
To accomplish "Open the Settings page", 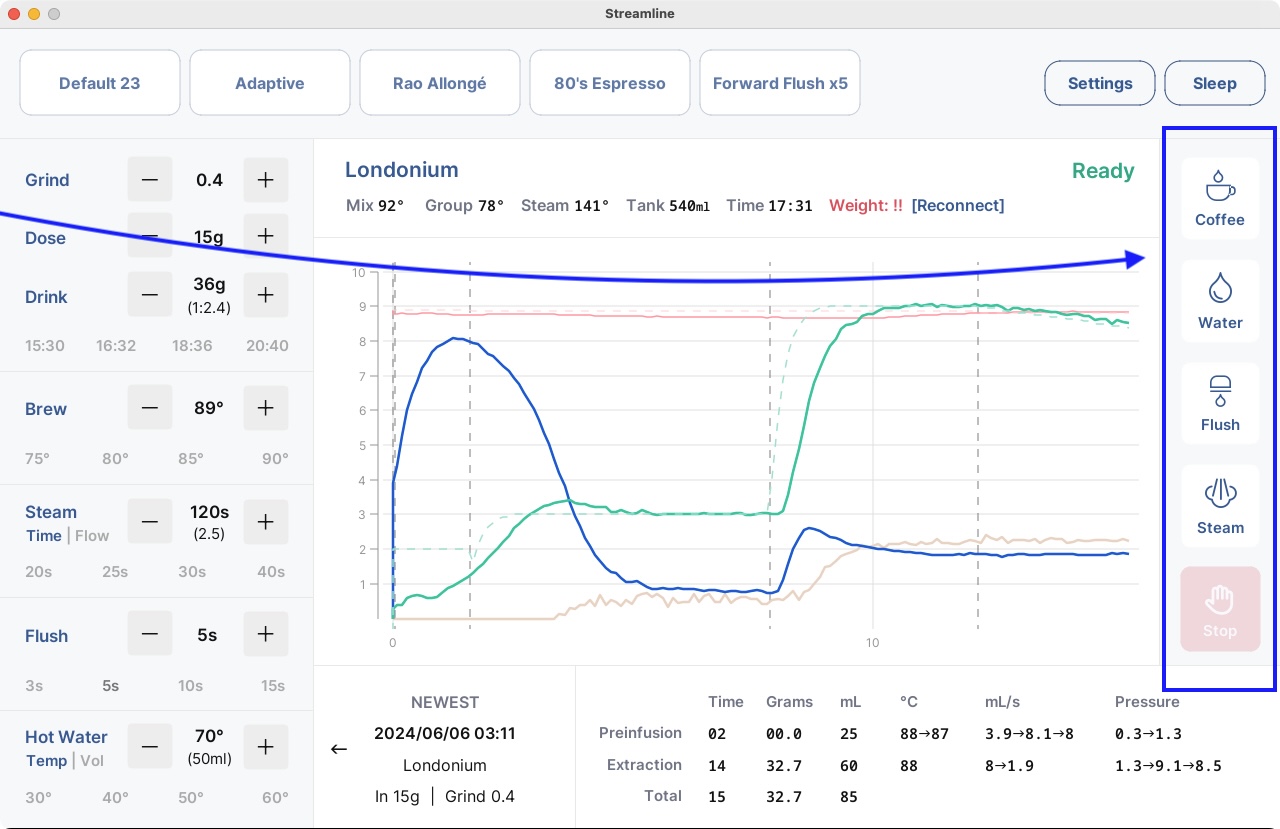I will (x=1099, y=83).
